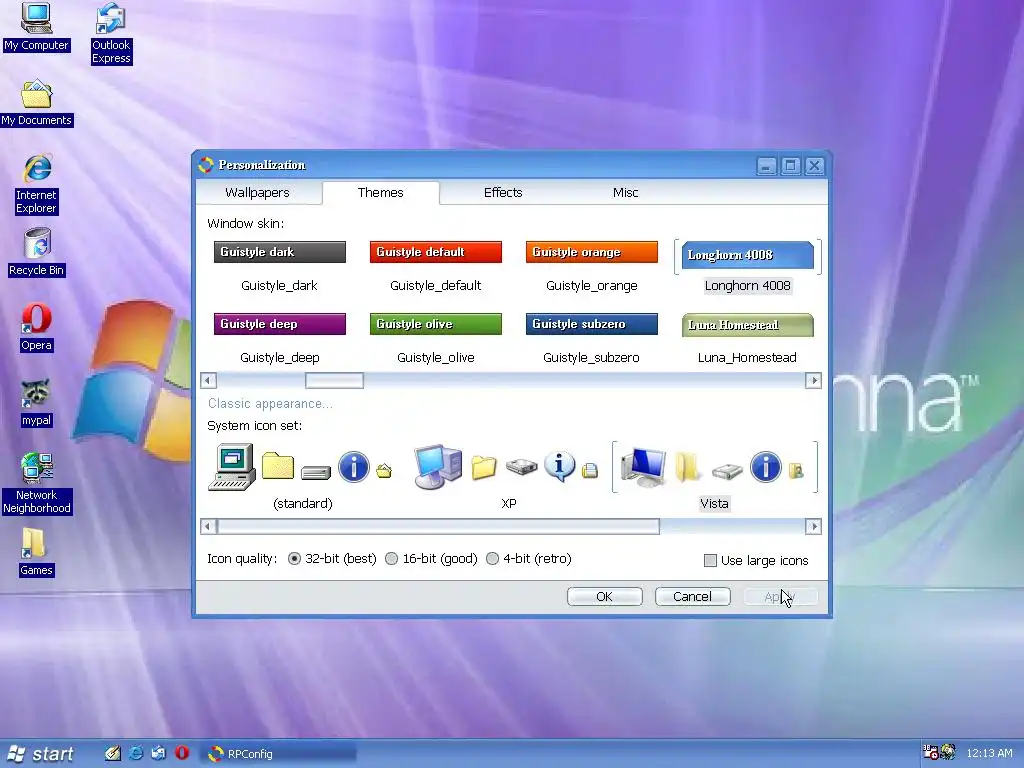Open Classic appearance link
This screenshot has width=1024, height=768.
(270, 404)
